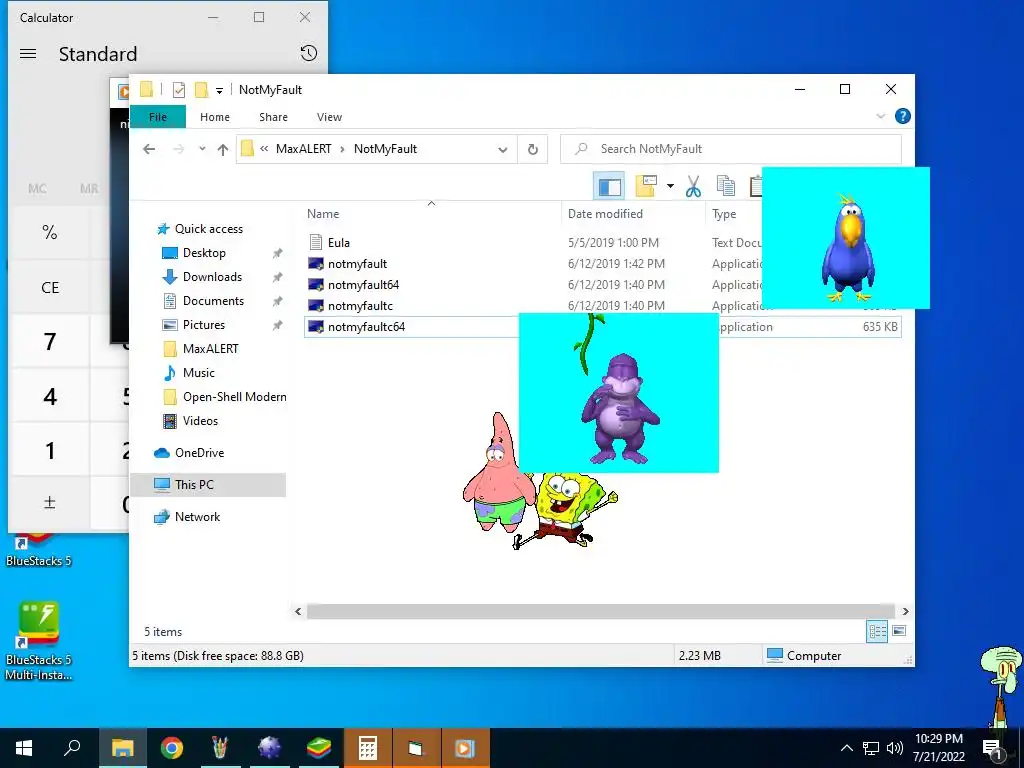Screen dimensions: 1024x768
Task: Switch to Details view layout button
Action: 877,631
